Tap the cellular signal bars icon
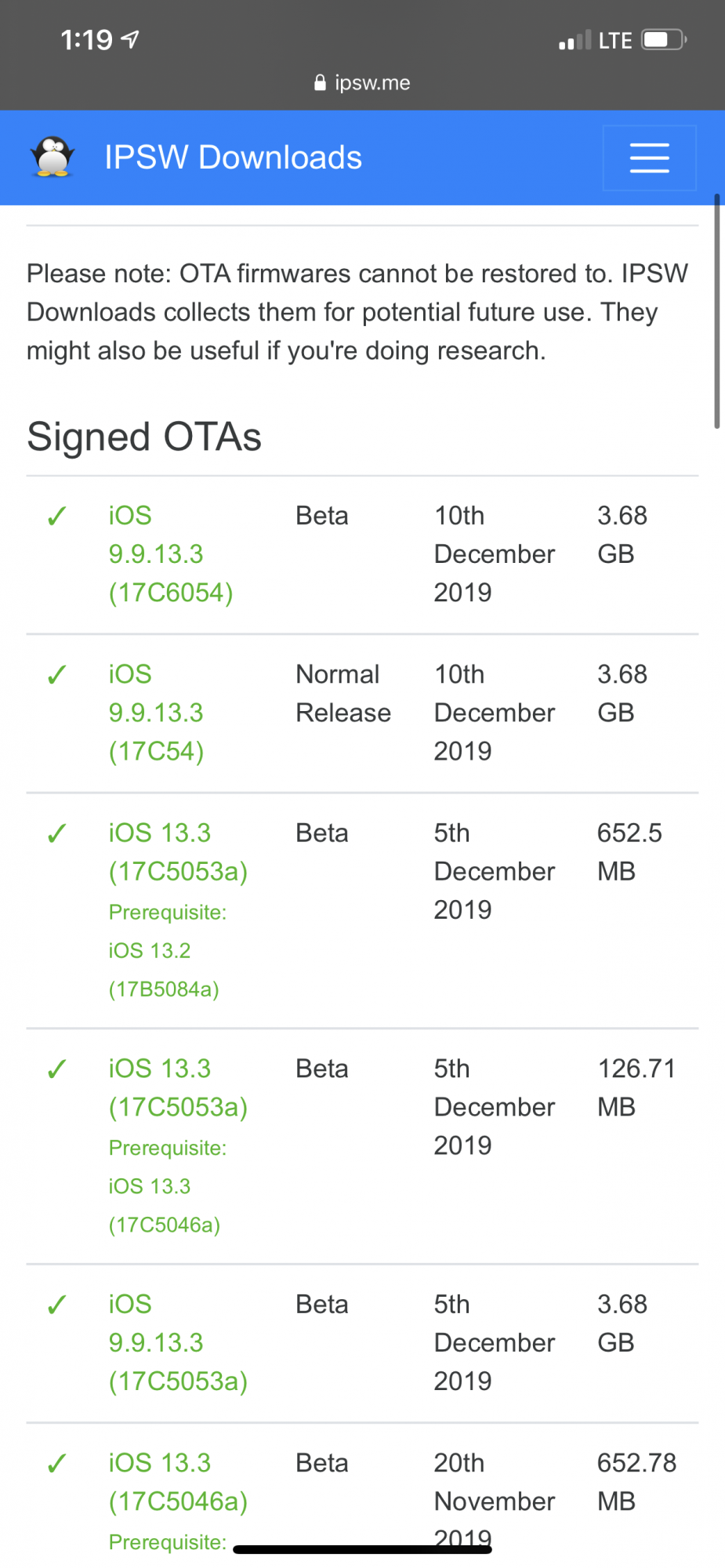The height and width of the screenshot is (1568, 725). (x=575, y=40)
